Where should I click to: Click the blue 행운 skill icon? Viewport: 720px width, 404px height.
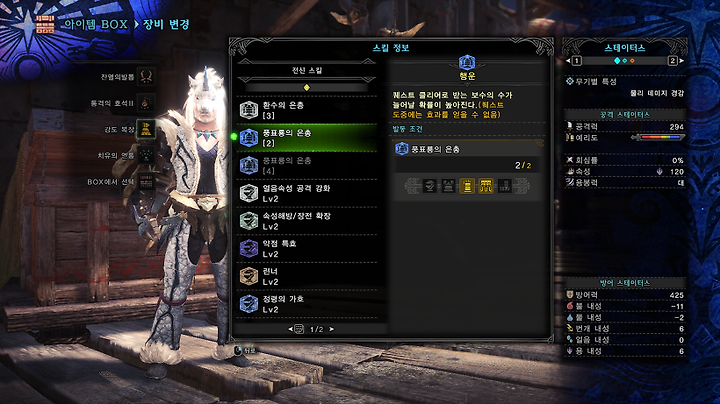point(467,62)
